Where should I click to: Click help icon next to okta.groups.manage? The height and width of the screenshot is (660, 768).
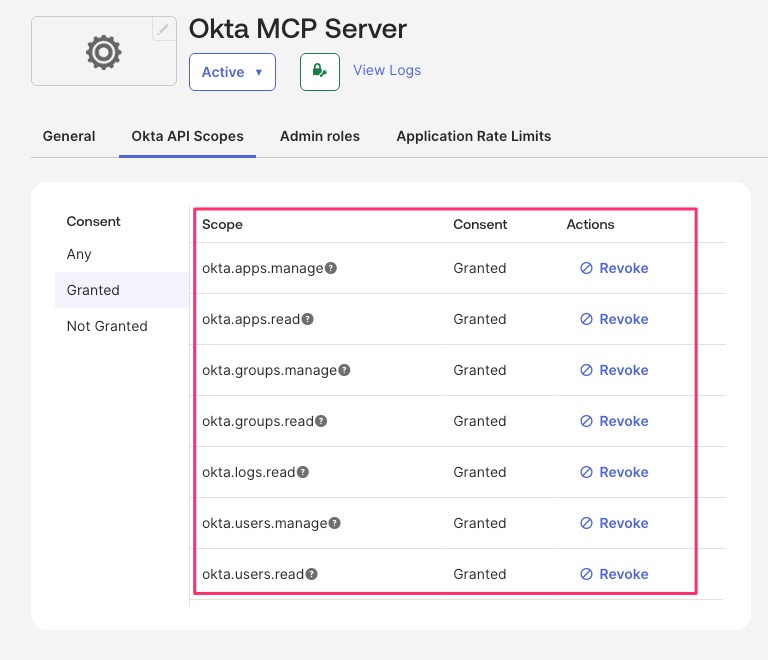click(x=344, y=370)
